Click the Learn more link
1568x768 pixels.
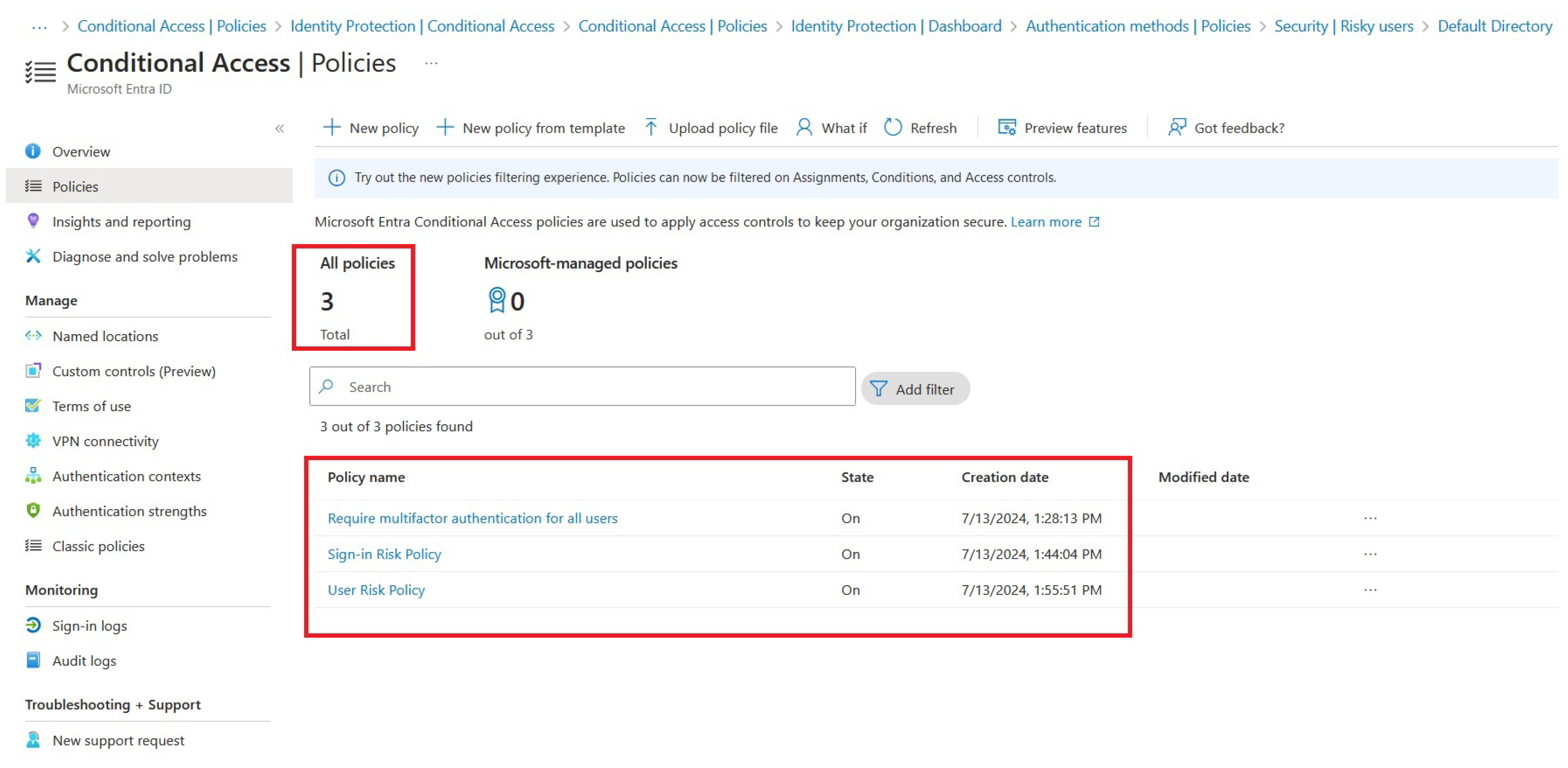[x=1046, y=222]
